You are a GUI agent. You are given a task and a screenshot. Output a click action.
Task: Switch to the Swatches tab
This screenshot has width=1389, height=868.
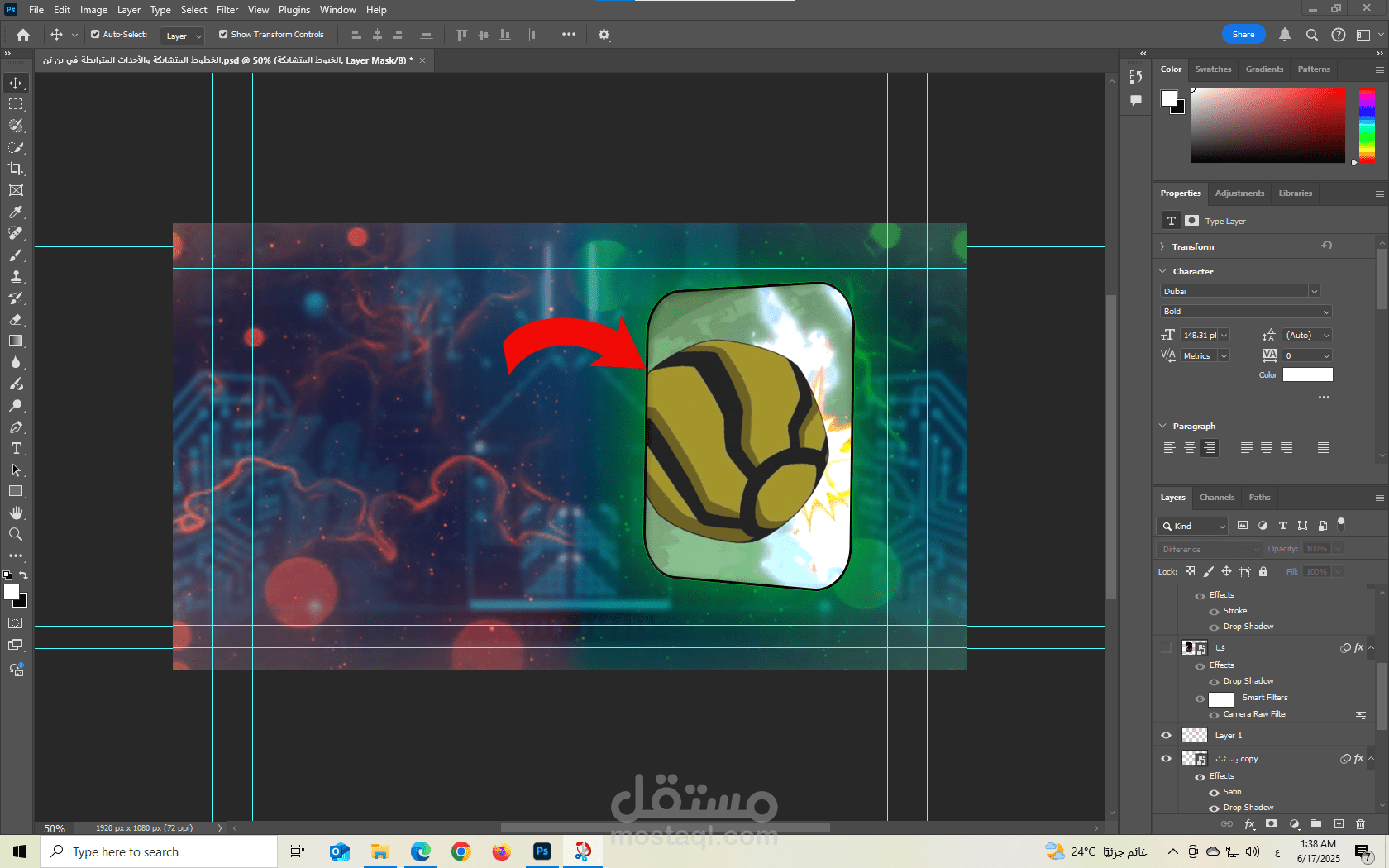[1213, 69]
